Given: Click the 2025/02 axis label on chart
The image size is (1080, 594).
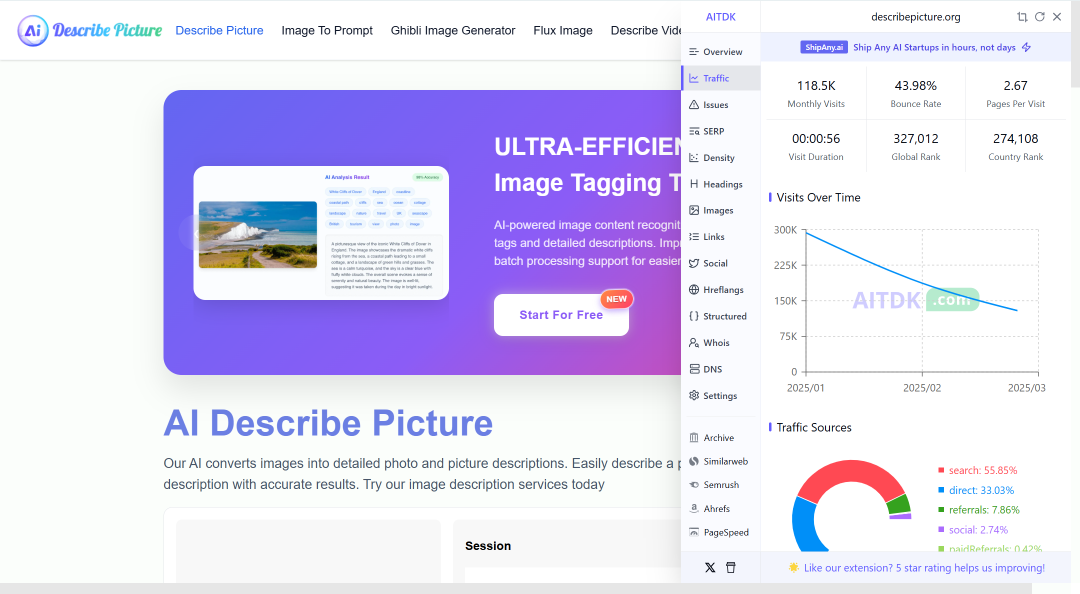Looking at the screenshot, I should point(922,388).
